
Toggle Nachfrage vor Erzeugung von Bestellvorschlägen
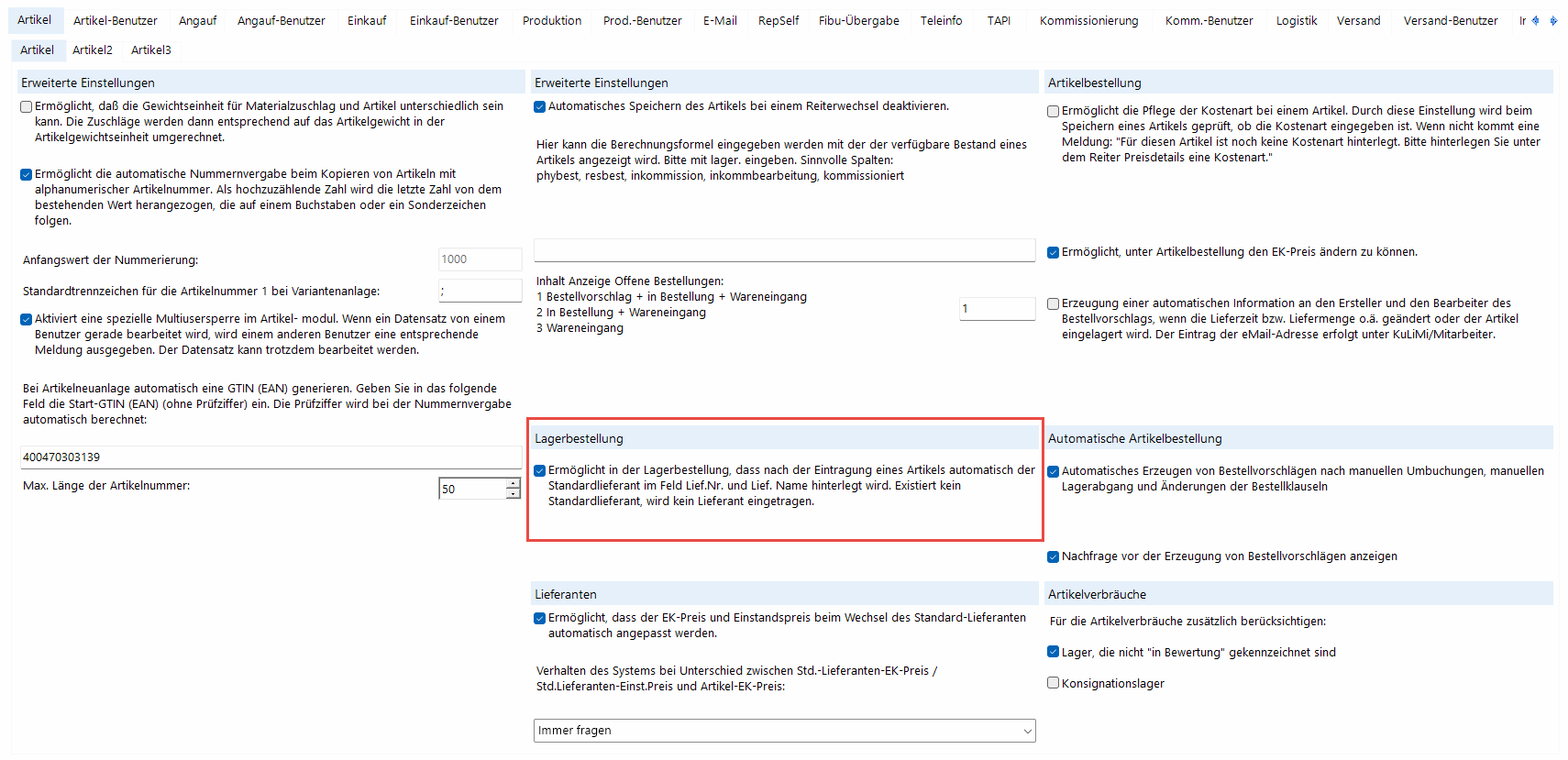(1054, 556)
